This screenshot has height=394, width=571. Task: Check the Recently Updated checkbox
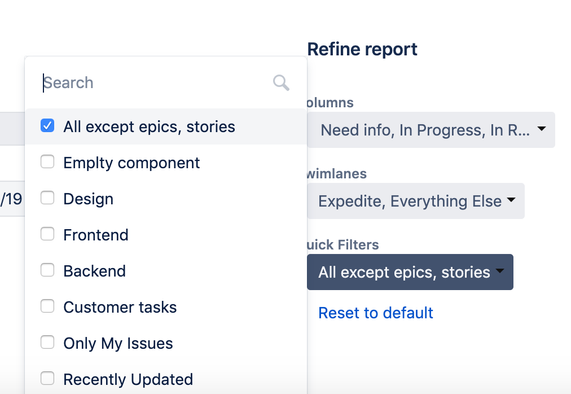click(x=47, y=378)
